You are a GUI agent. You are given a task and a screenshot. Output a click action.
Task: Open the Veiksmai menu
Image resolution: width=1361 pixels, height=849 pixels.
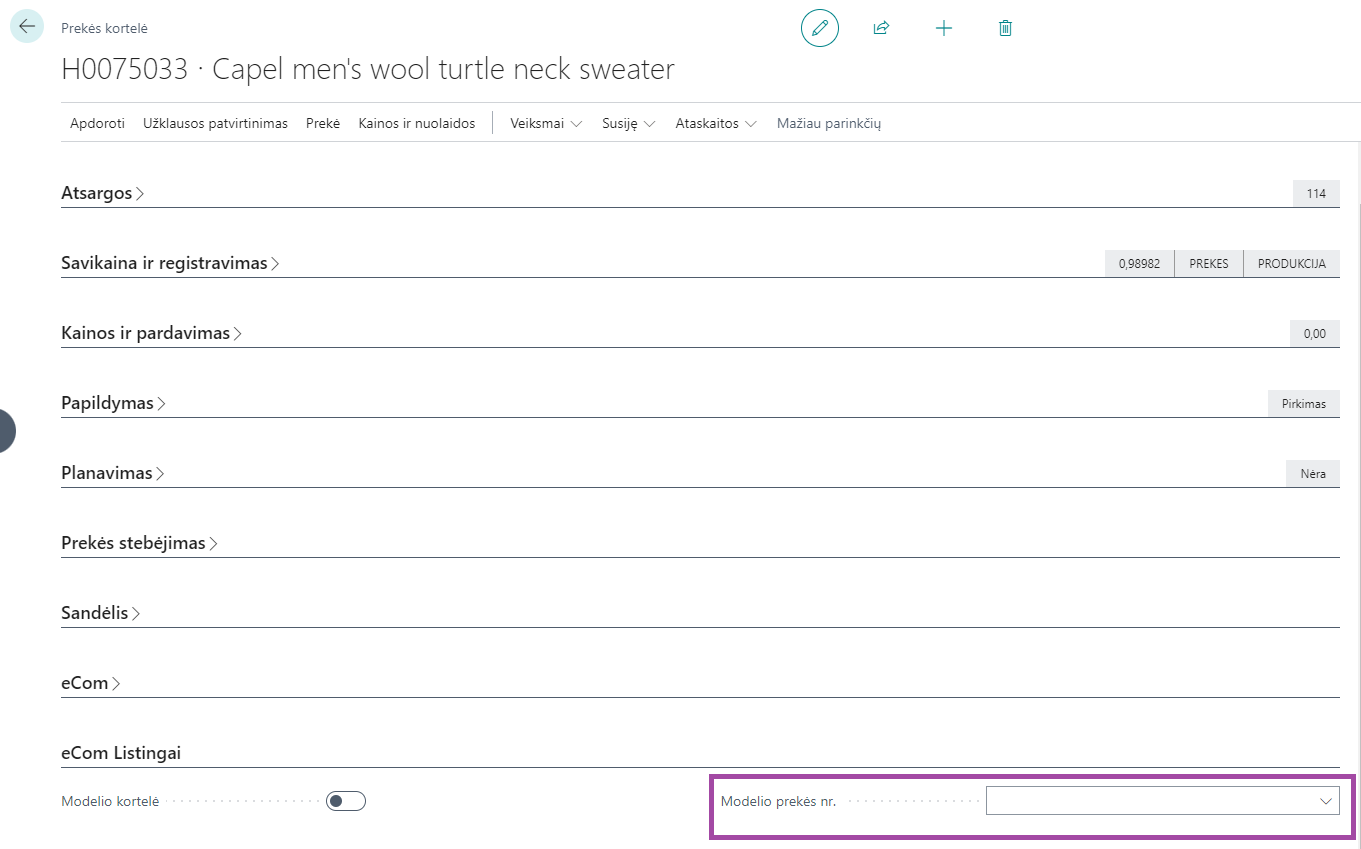coord(546,123)
